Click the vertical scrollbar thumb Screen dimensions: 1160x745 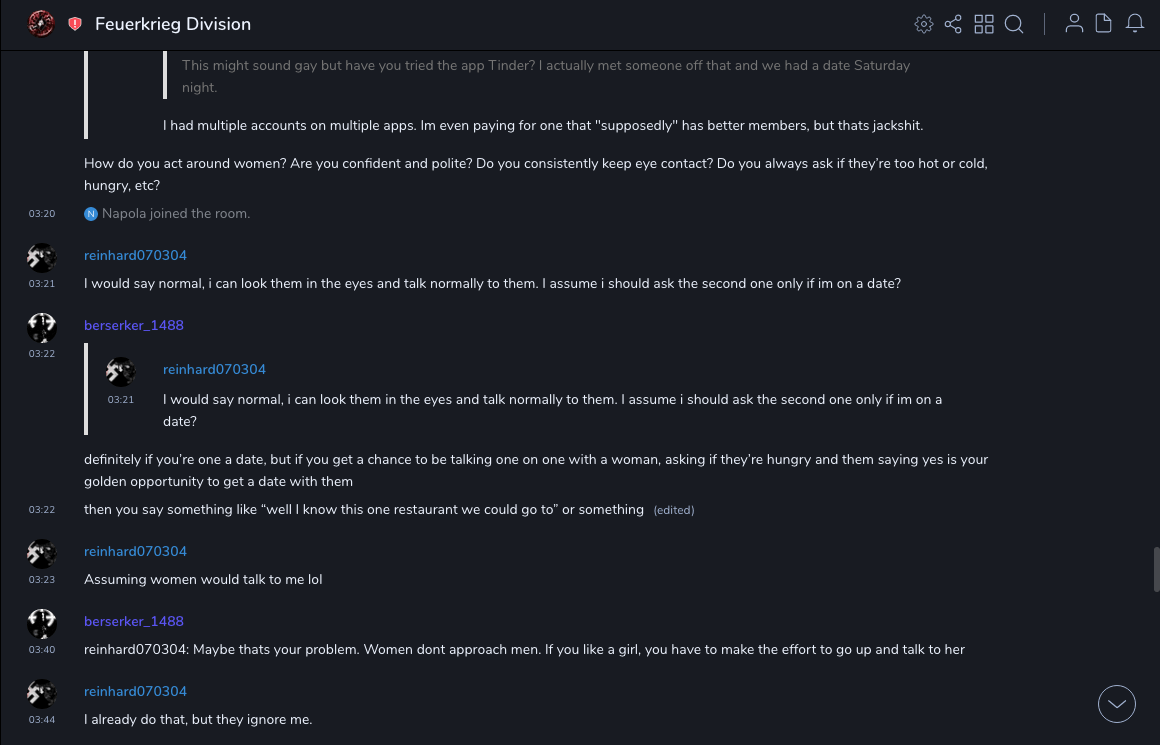coord(1156,570)
